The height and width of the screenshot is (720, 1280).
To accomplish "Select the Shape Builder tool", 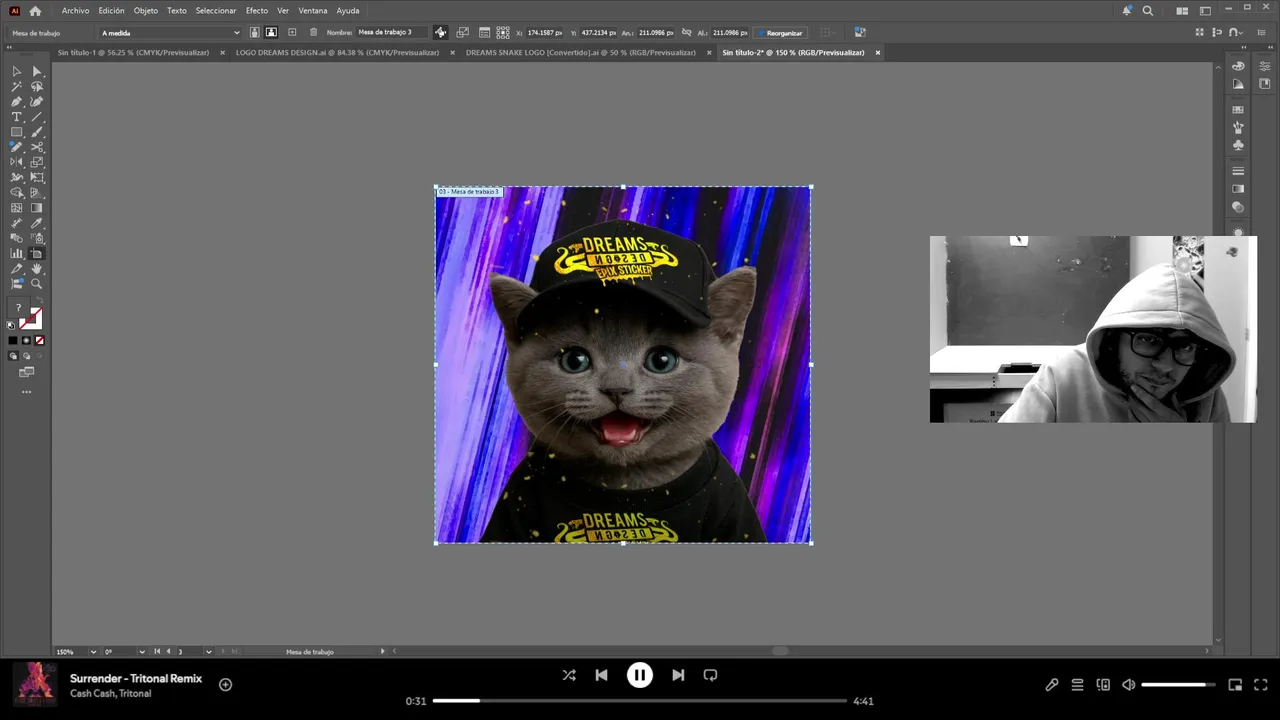I will pos(16,192).
